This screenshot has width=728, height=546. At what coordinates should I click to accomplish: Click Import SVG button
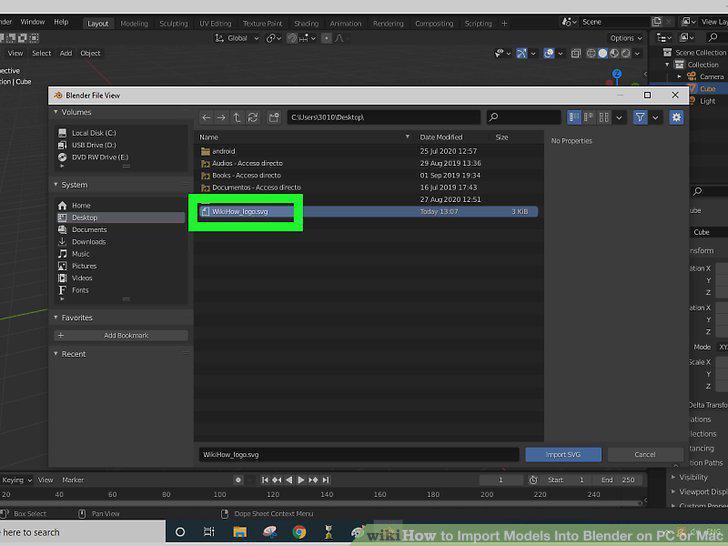[x=563, y=455]
